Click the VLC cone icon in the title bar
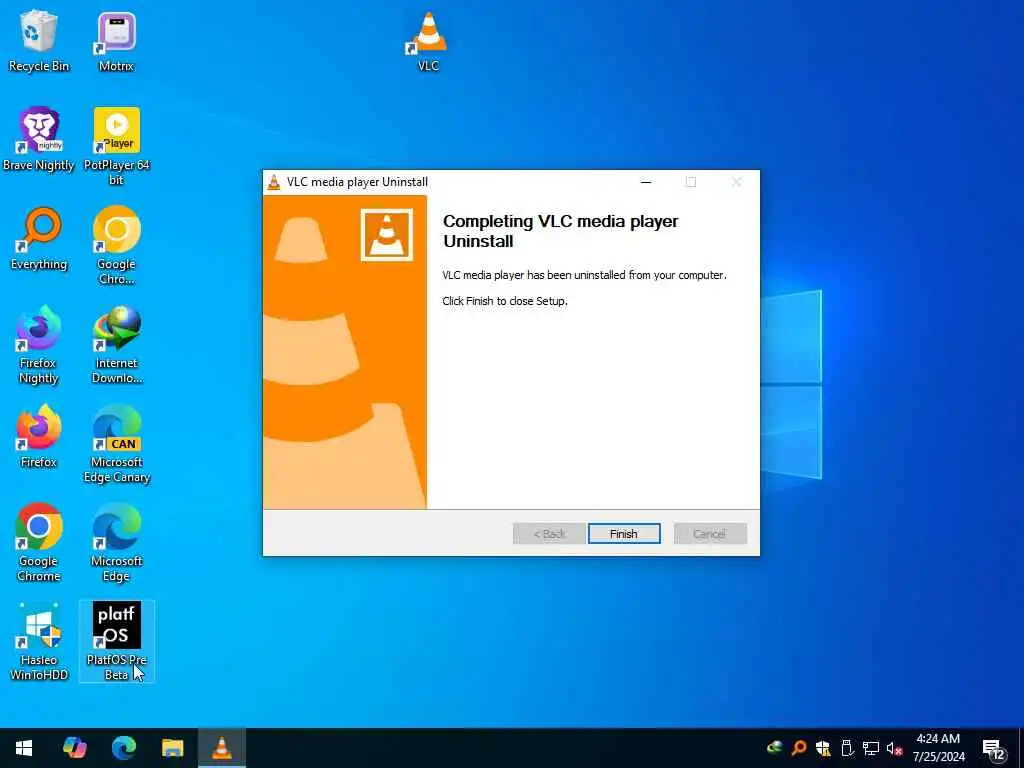This screenshot has width=1024, height=768. pyautogui.click(x=274, y=182)
